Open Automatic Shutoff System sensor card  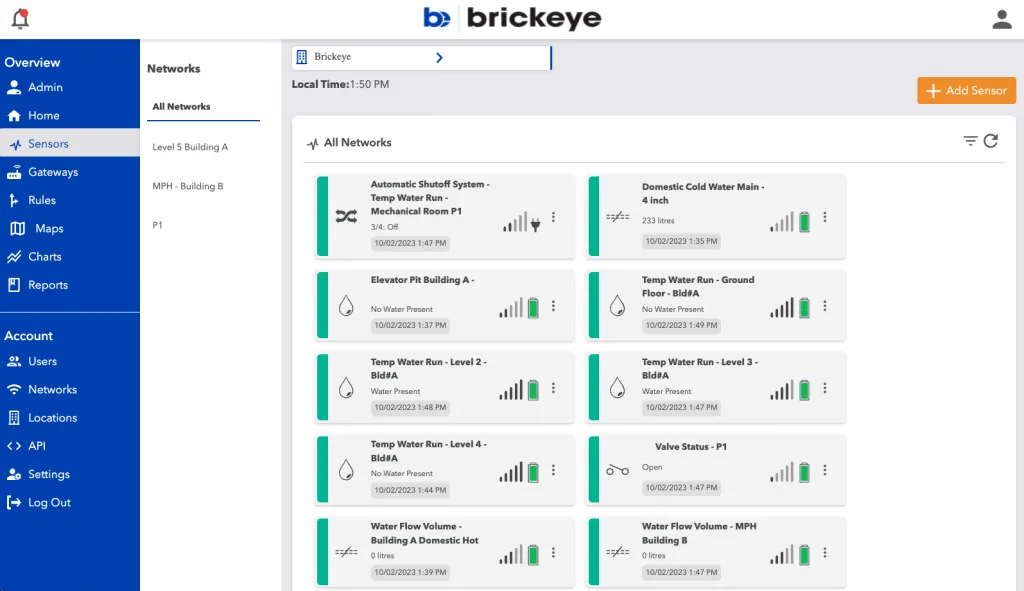(445, 216)
